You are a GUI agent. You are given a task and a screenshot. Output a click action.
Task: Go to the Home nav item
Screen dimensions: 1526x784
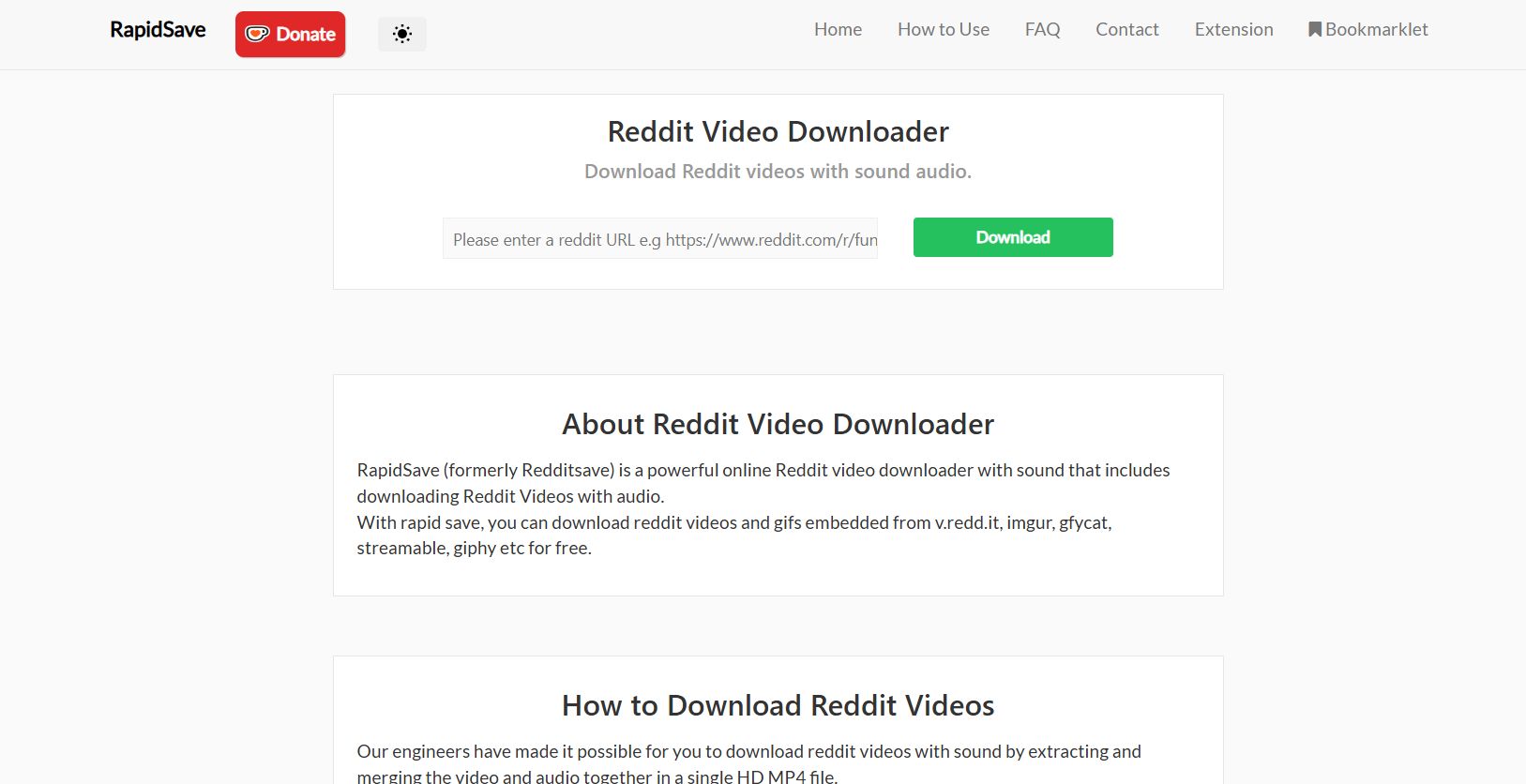[x=838, y=29]
